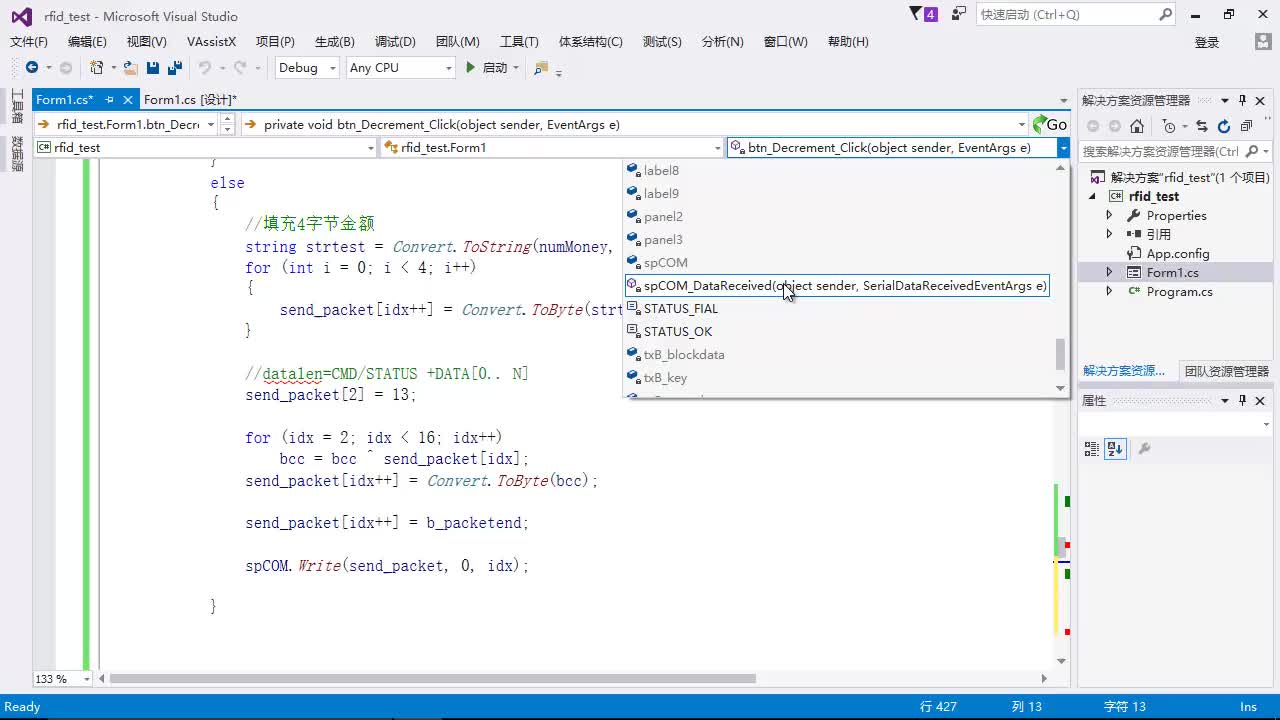The width and height of the screenshot is (1280, 720).
Task: Click the stepper arrows beside VA context dropdown
Action: point(228,124)
